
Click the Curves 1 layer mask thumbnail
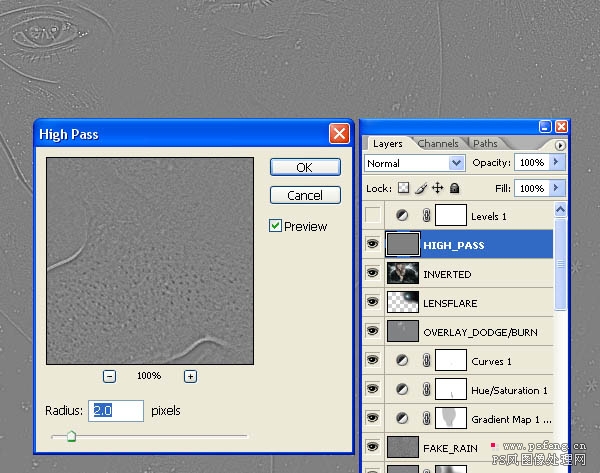(x=451, y=360)
